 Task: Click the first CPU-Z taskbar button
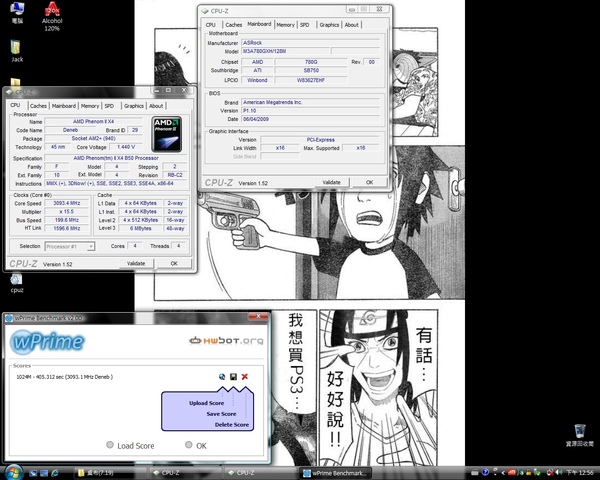[186, 473]
